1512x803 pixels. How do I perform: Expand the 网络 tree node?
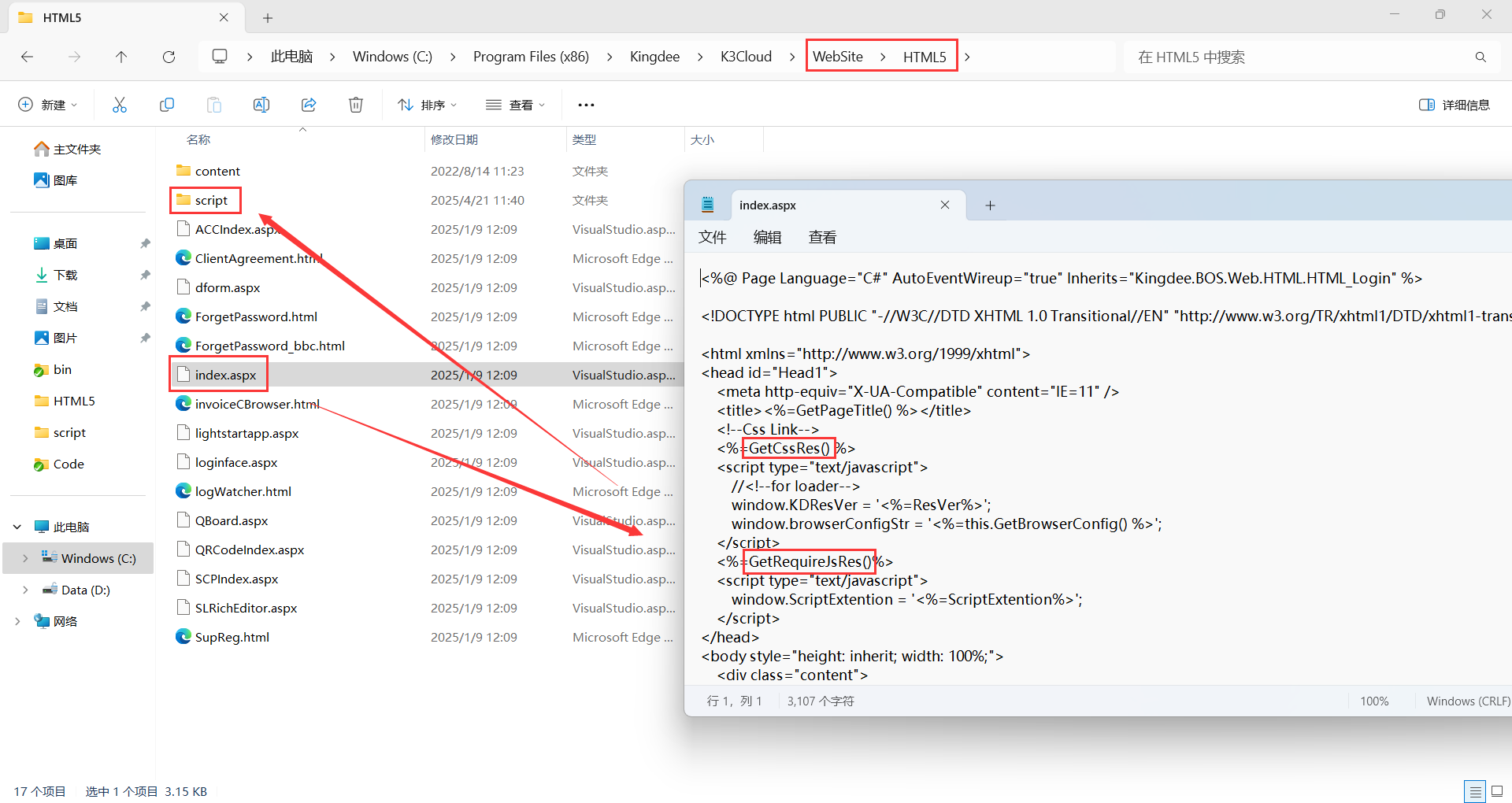(17, 621)
